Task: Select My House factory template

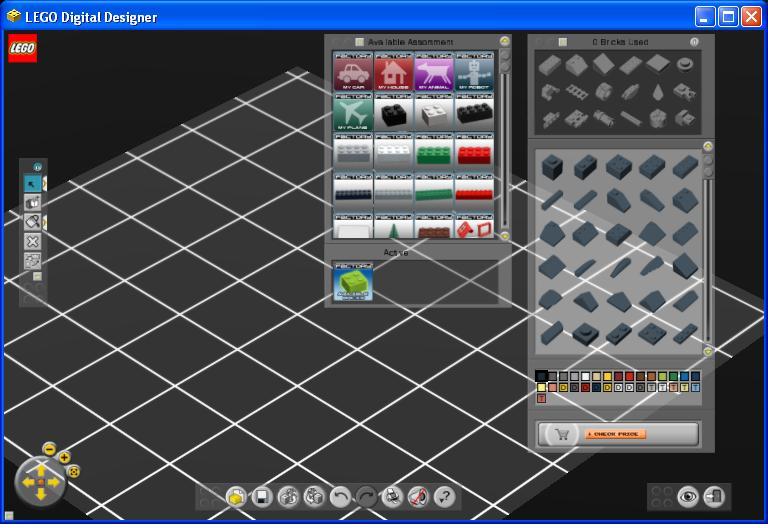Action: click(393, 72)
